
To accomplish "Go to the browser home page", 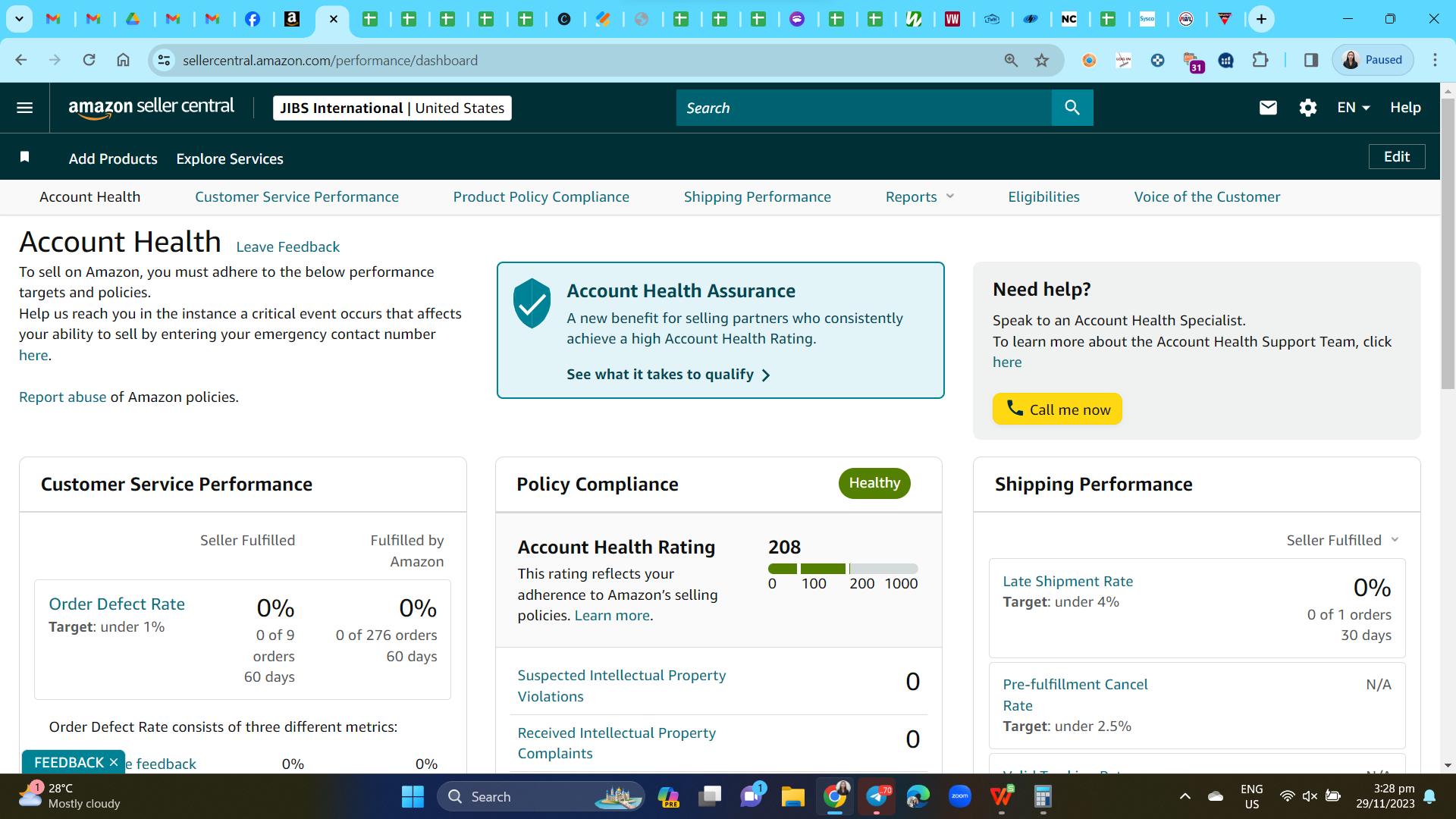I will (x=123, y=60).
